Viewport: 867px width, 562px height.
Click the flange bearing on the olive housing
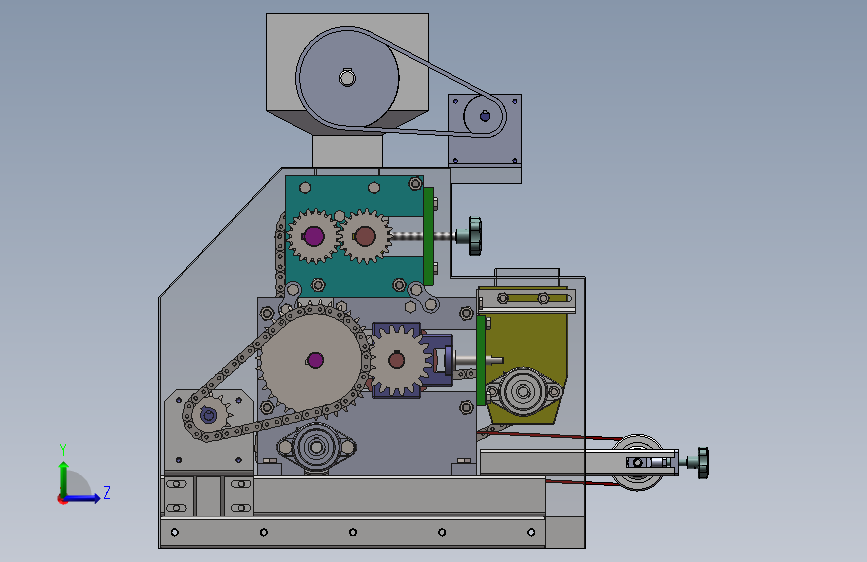(523, 392)
